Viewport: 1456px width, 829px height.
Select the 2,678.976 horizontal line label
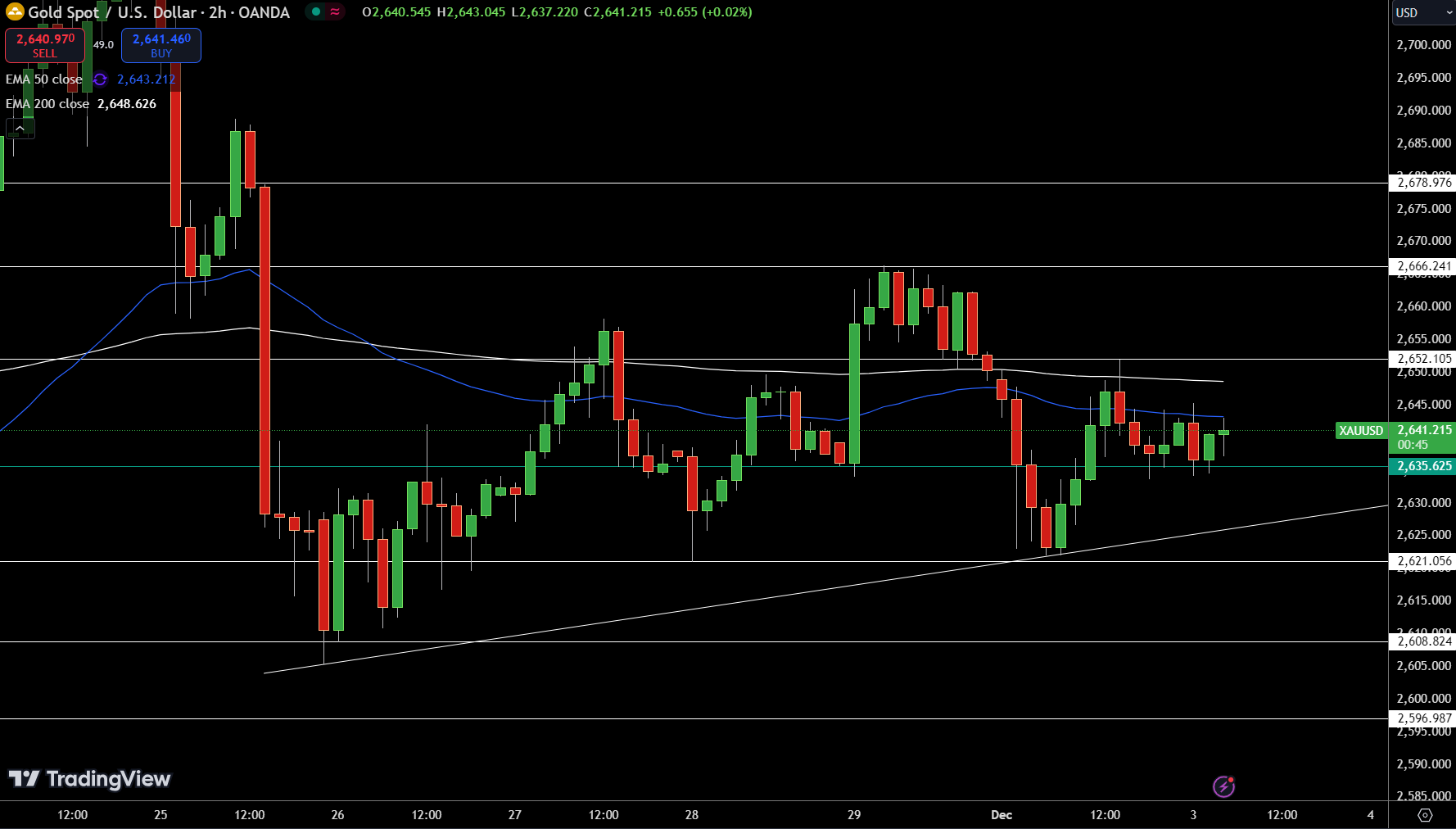coord(1423,183)
